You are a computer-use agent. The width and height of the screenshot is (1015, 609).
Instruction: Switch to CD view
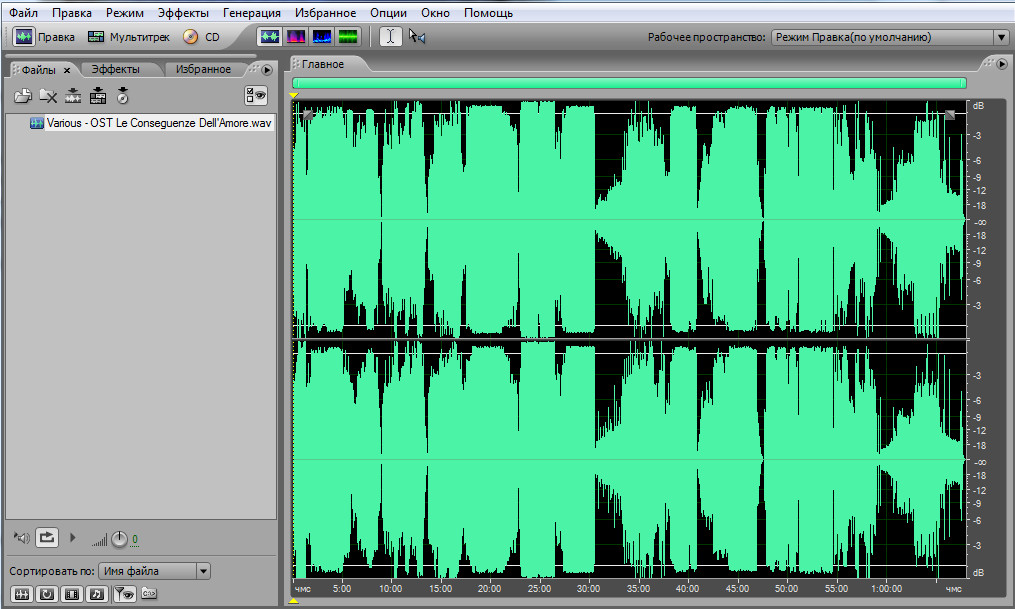[x=202, y=37]
